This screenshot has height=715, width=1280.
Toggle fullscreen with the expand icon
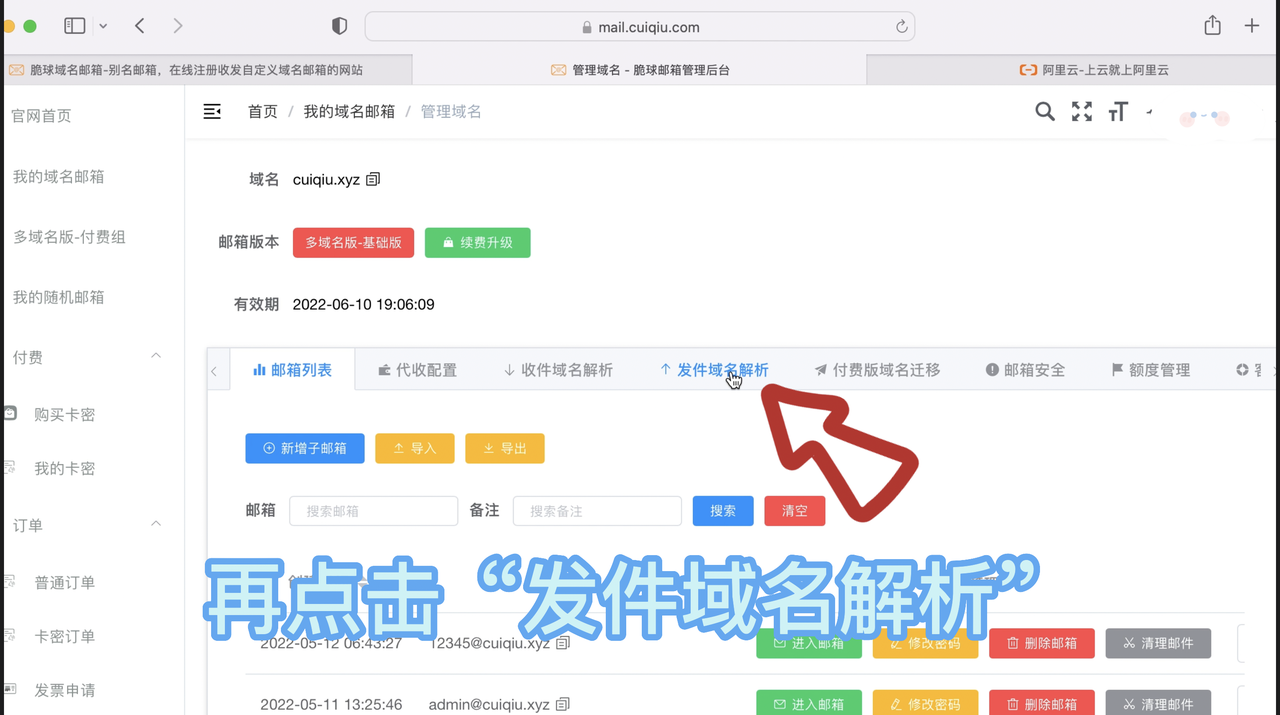[1082, 111]
